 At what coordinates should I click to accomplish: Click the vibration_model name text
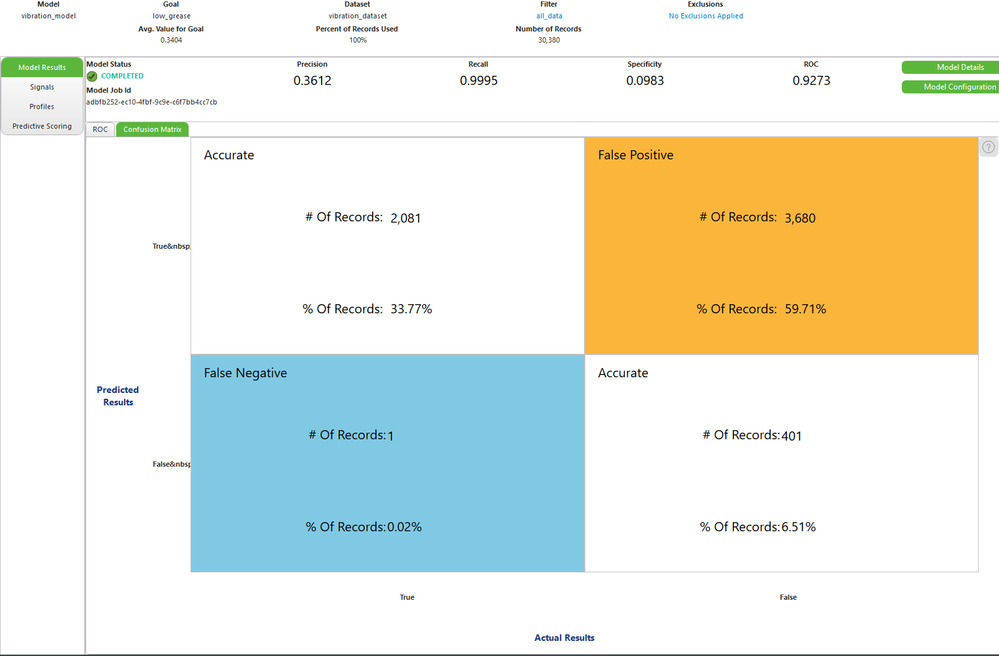pos(48,16)
